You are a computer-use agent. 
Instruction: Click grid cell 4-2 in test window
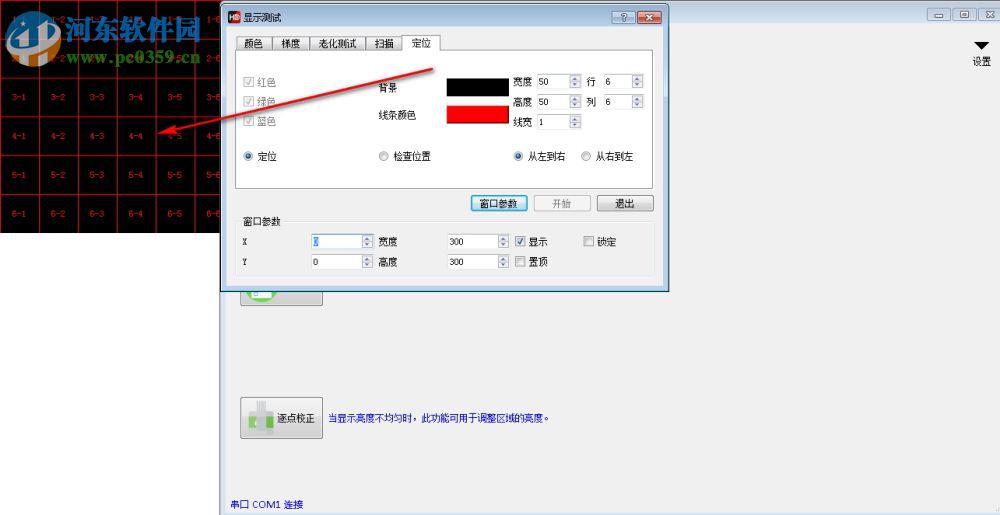click(x=58, y=136)
